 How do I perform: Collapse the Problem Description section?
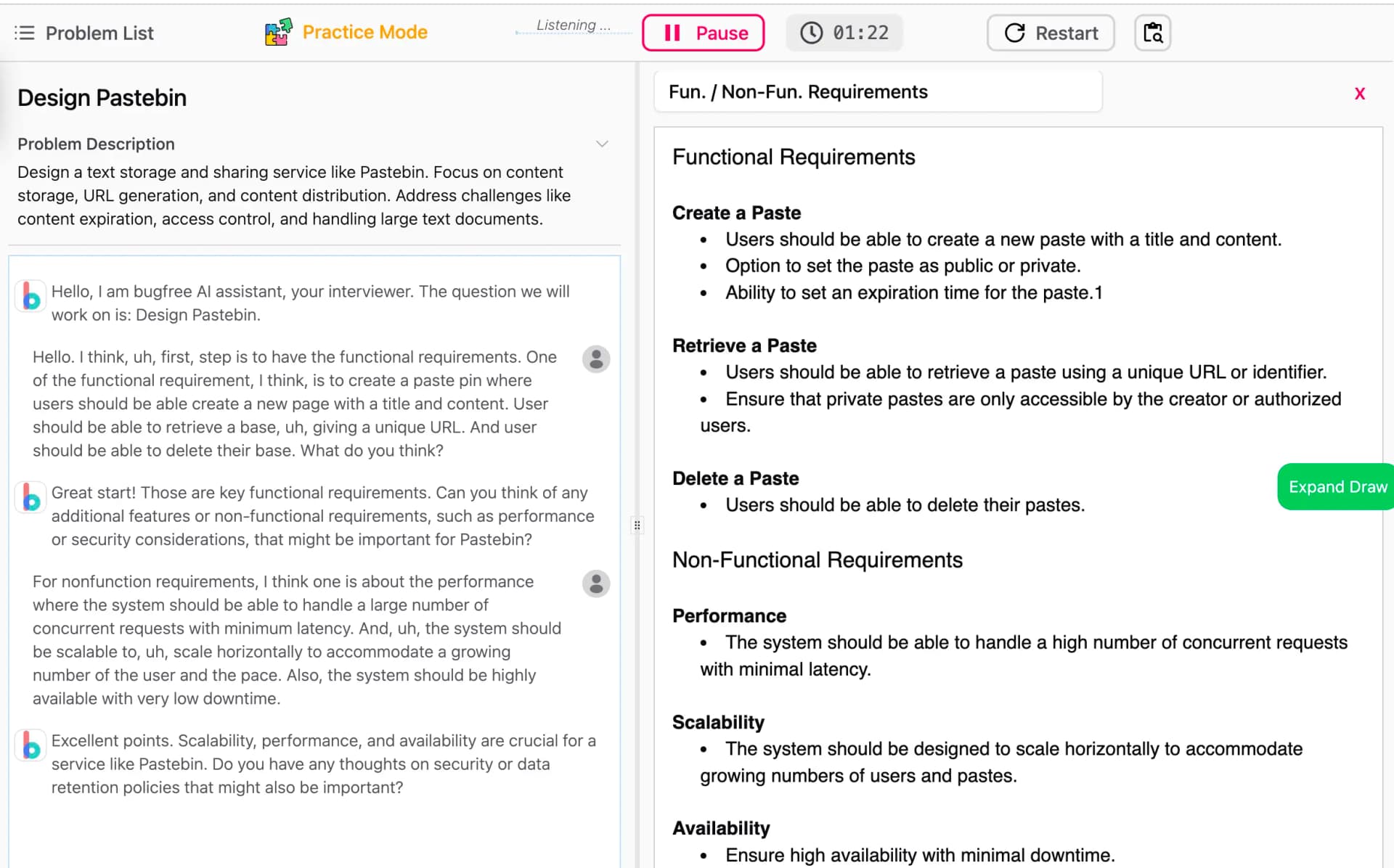602,144
